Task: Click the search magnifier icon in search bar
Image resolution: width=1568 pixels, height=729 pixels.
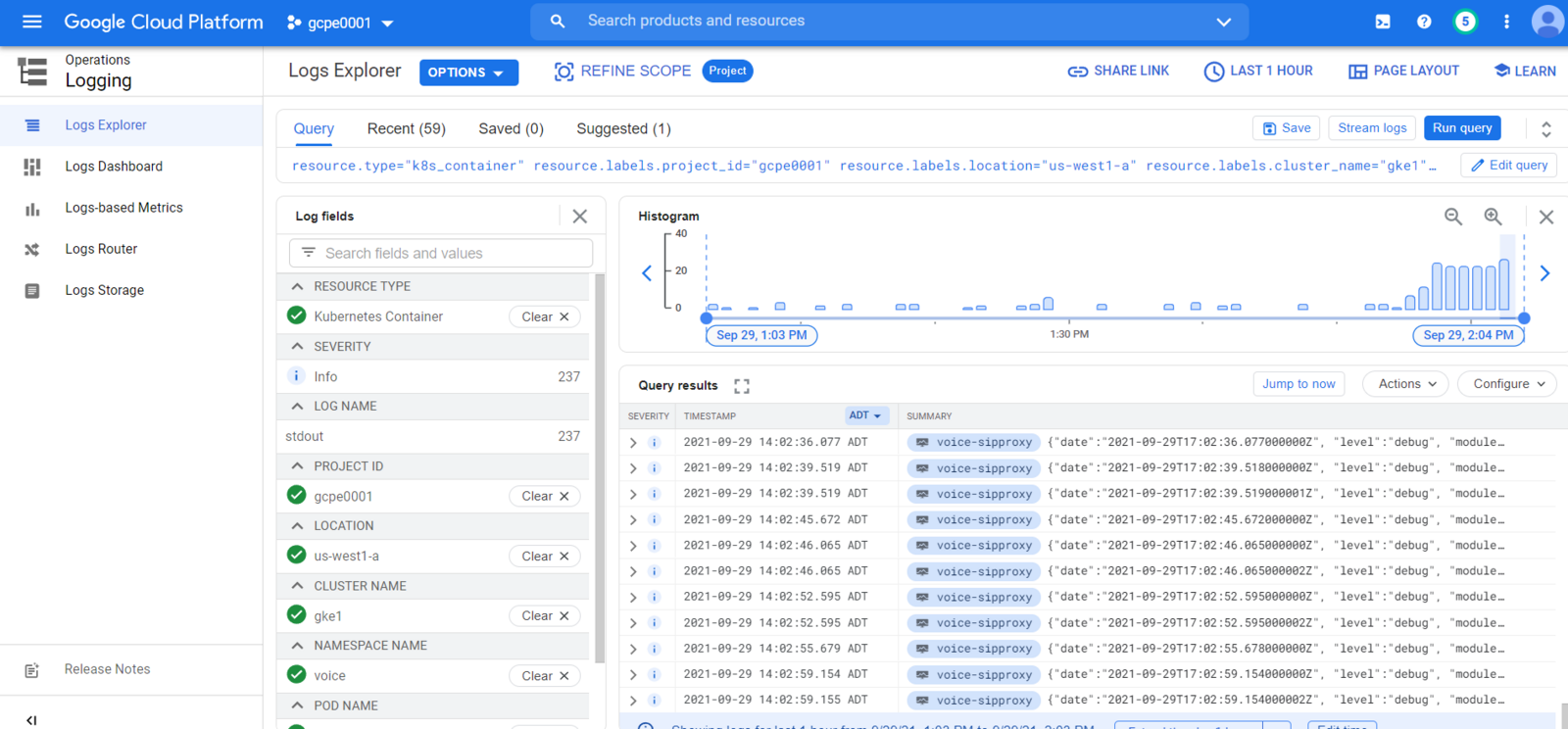Action: point(558,22)
